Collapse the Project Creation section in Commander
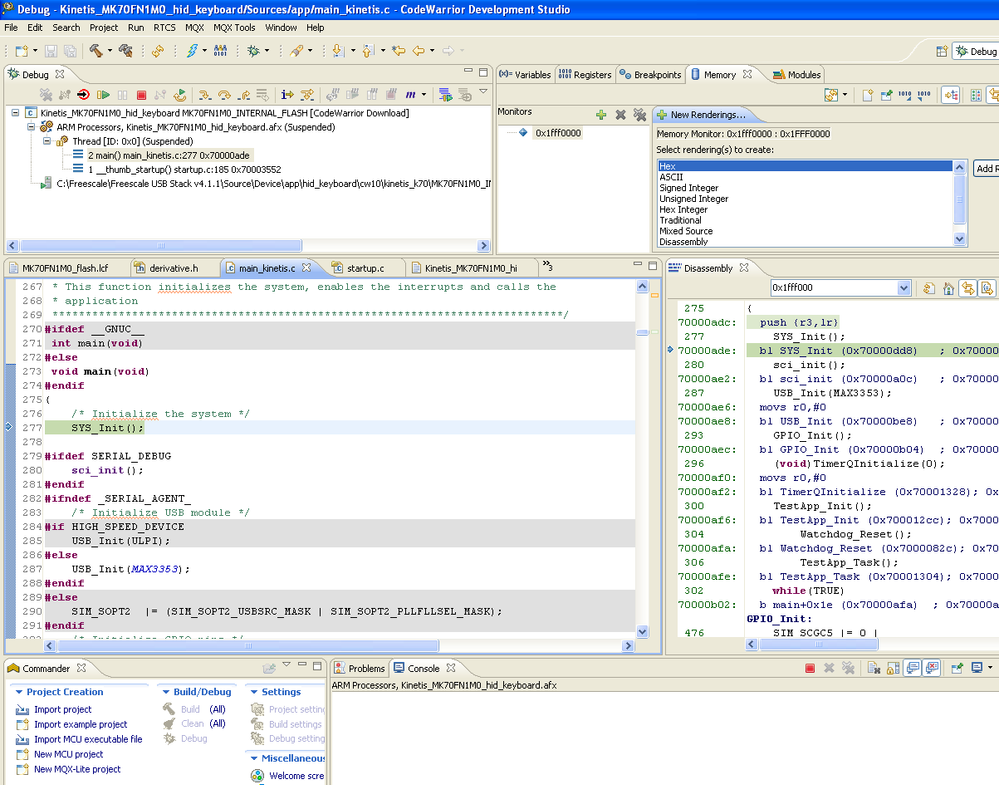This screenshot has height=785, width=999. click(x=19, y=692)
